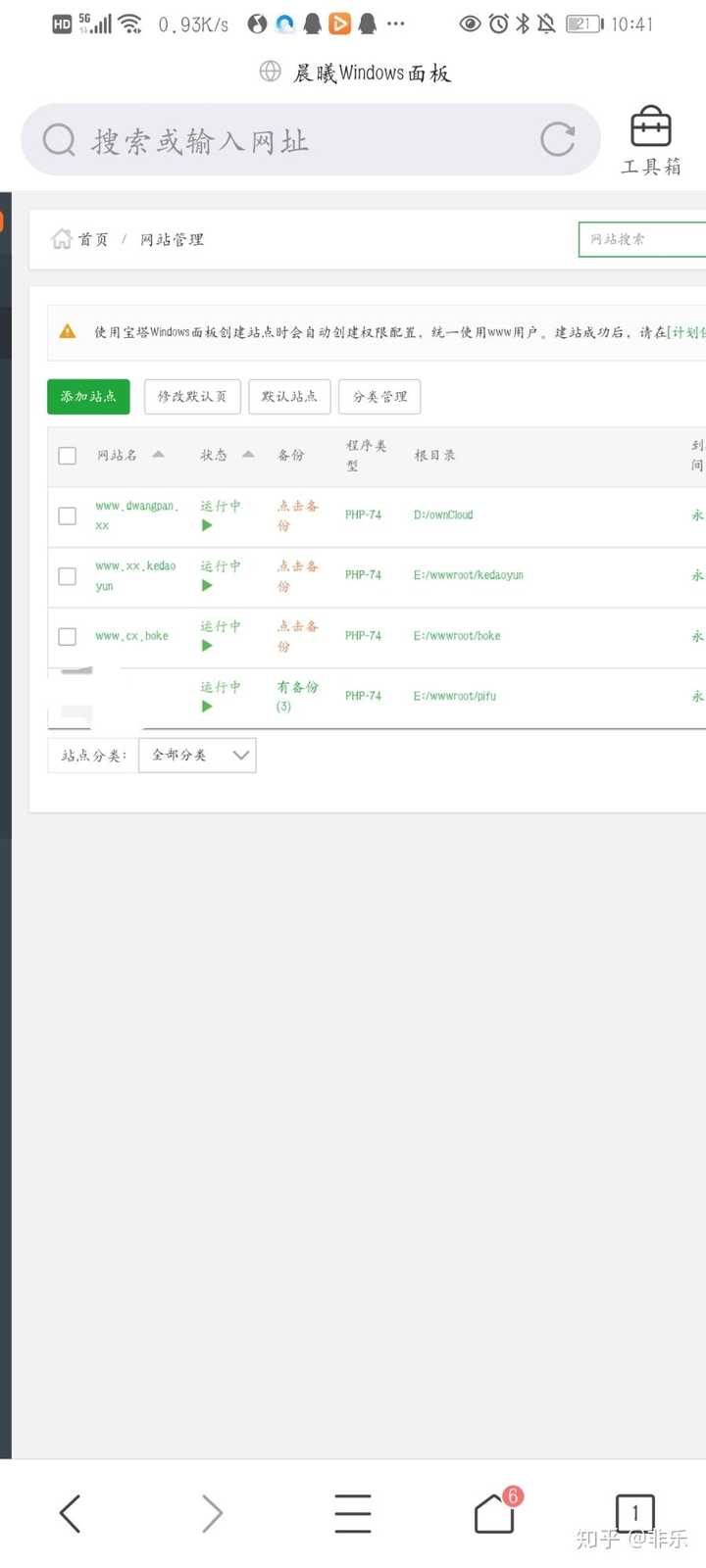Check the box for www.xx.kedaoyun
706x1568 pixels.
68,576
